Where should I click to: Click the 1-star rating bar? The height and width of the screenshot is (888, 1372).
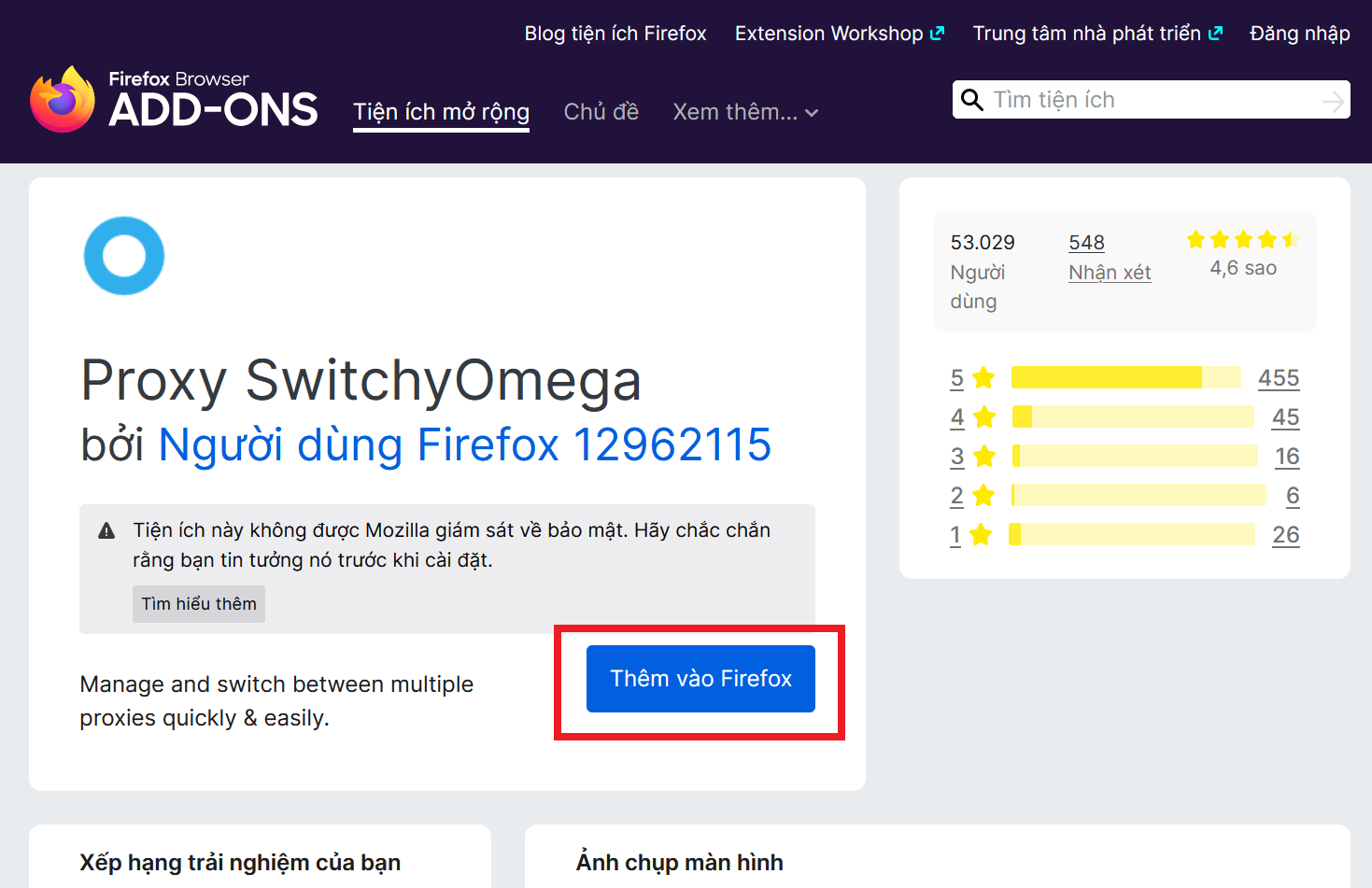click(x=1132, y=534)
